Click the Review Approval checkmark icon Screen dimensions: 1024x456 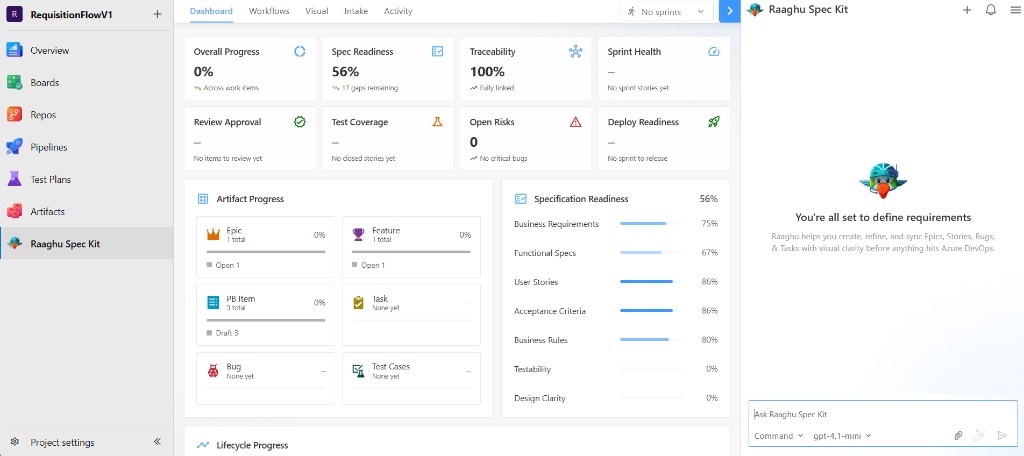[x=300, y=122]
